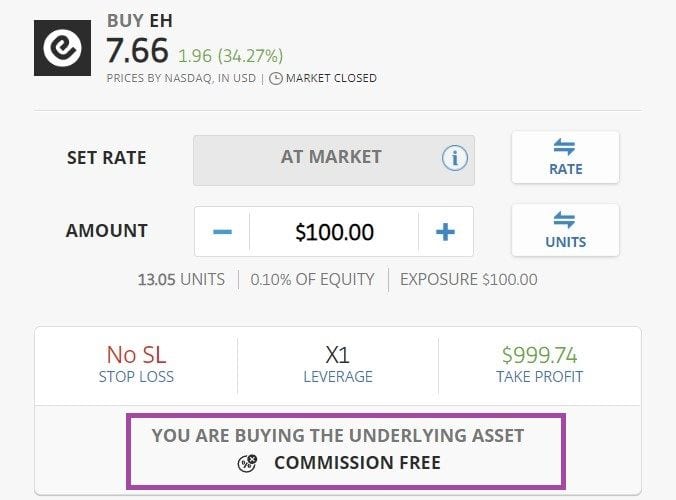The width and height of the screenshot is (676, 500).
Task: Click the $100.00 amount input field
Action: click(334, 232)
